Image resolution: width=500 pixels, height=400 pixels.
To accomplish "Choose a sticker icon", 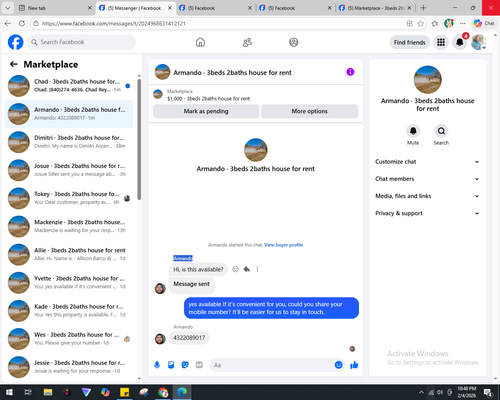I will 185,365.
